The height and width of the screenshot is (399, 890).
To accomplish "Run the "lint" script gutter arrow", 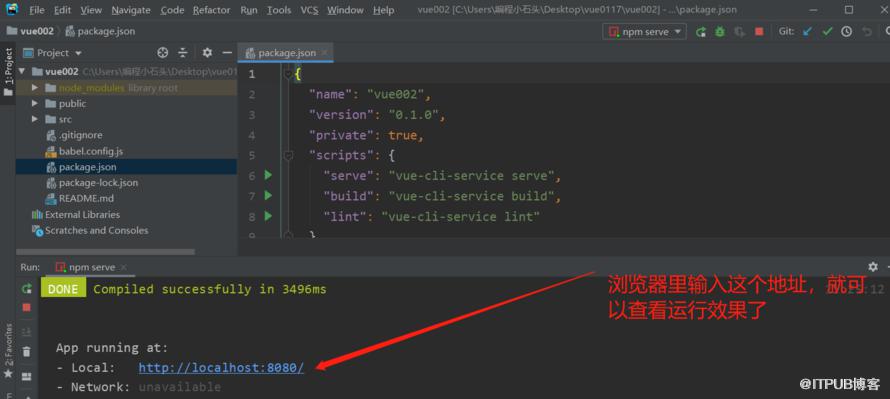I will [268, 216].
